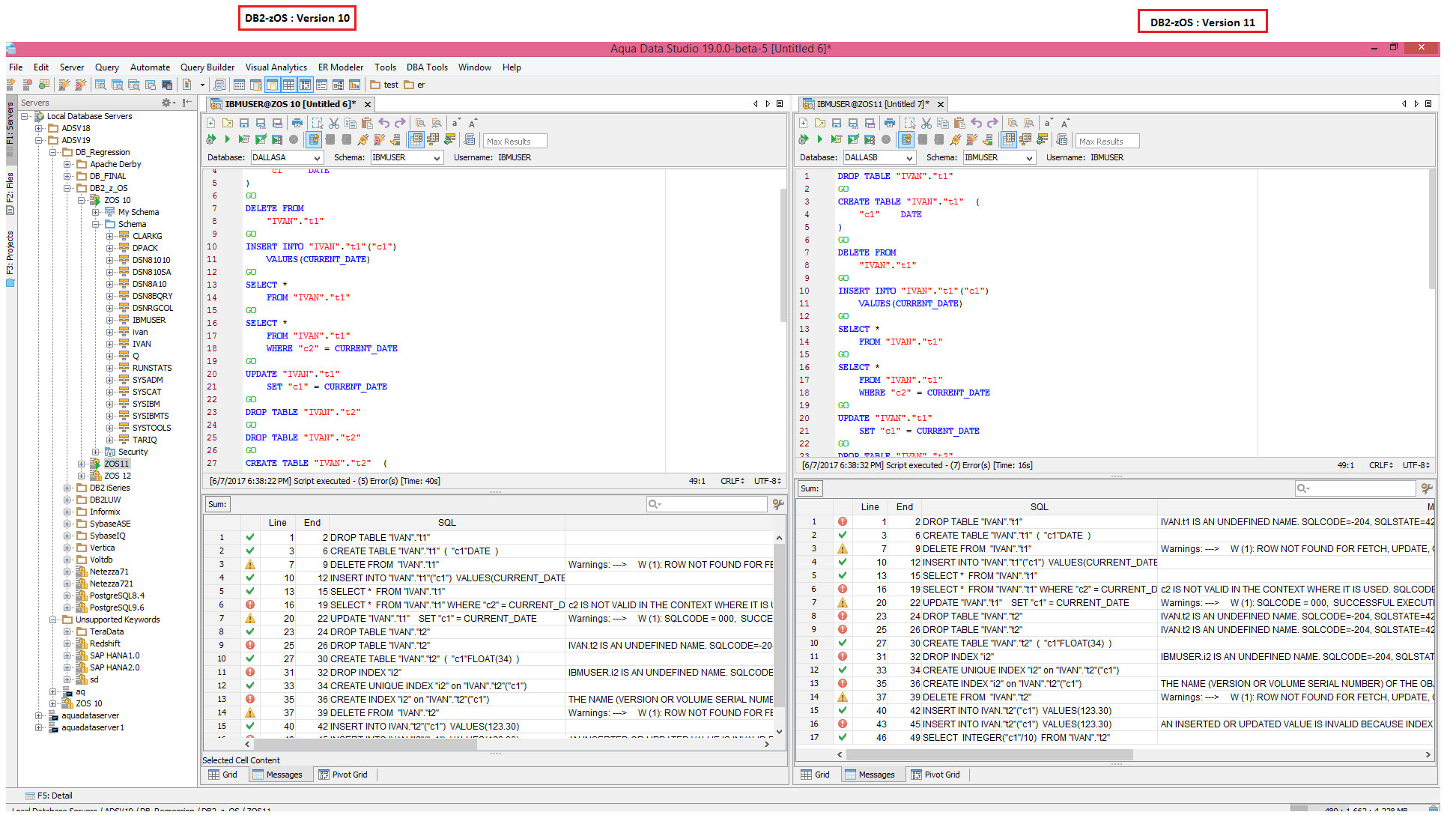Screen dimensions: 1456x815
Task: Click Execute script icon in ZOS11 editor
Action: 804,139
